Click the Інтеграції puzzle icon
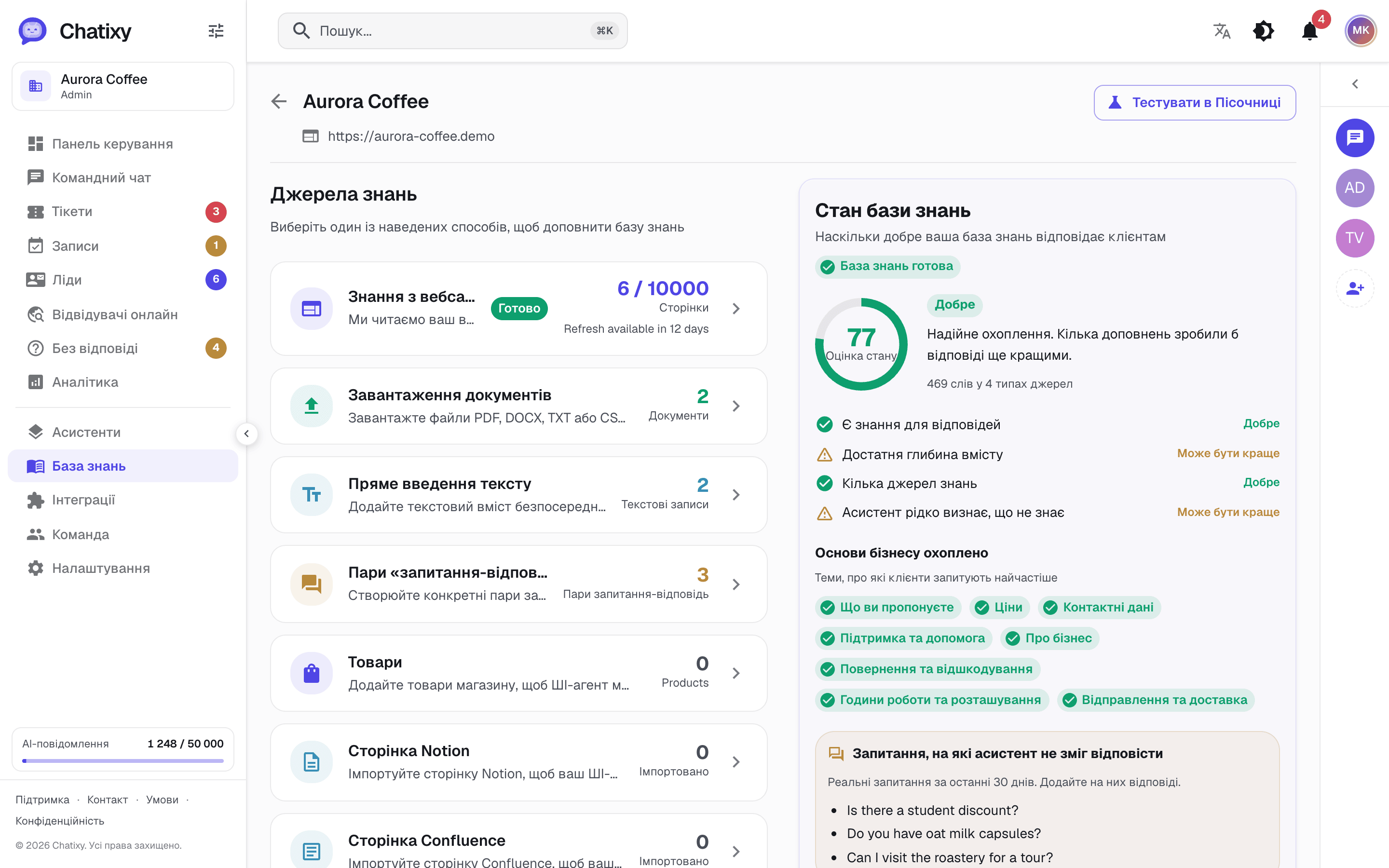Screen dimensions: 1389x868 click(36, 500)
